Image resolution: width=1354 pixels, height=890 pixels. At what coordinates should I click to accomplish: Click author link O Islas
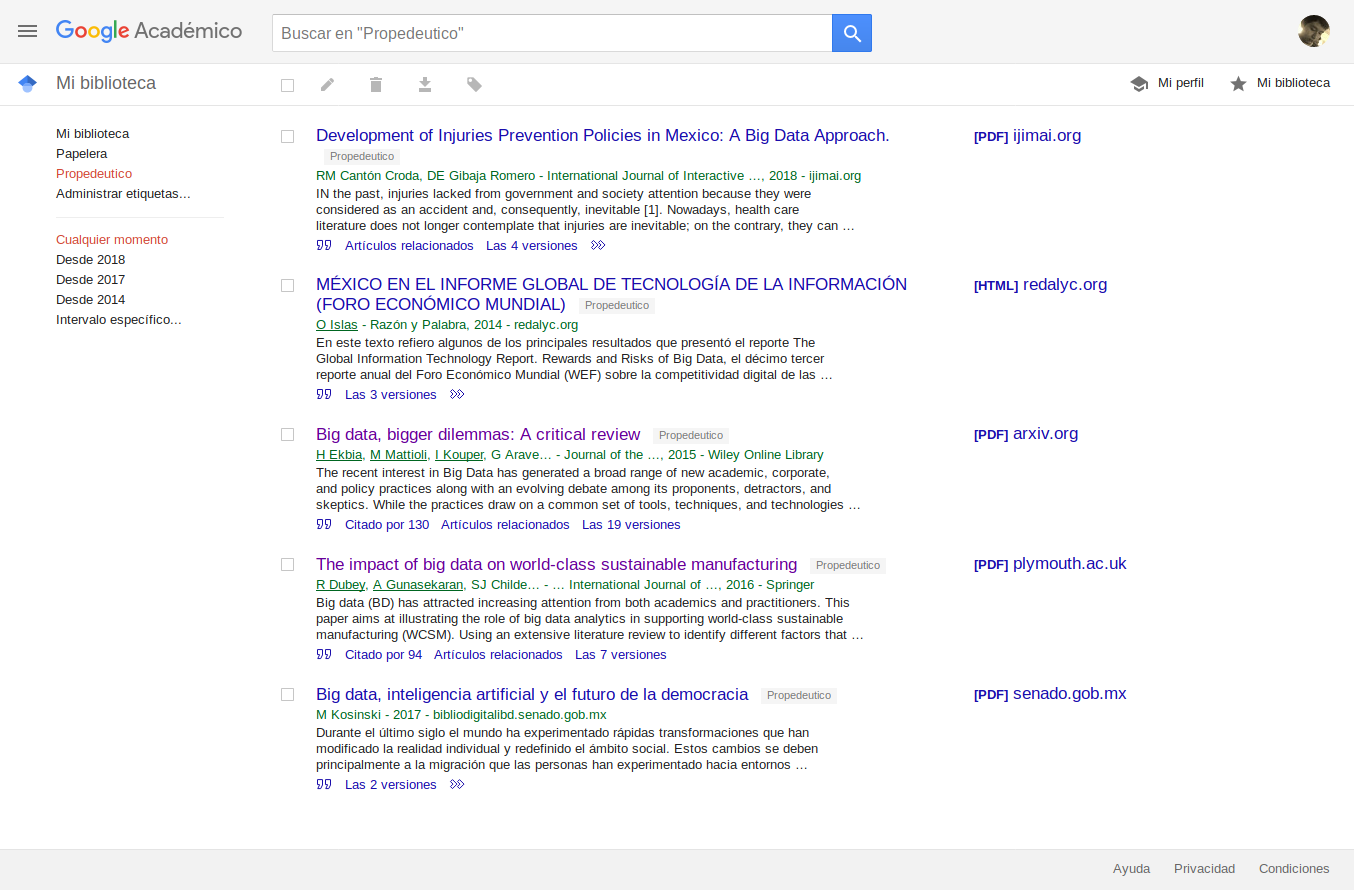[x=337, y=324]
